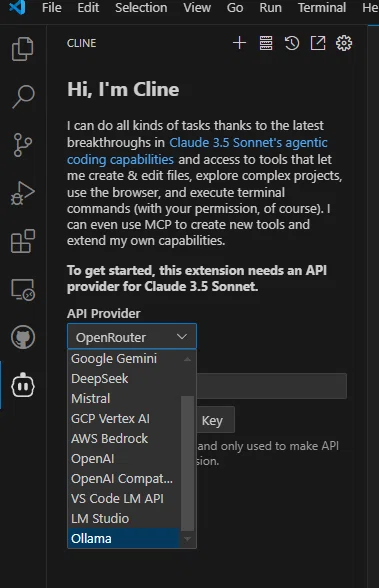379x588 pixels.
Task: Open the Explorer view in activity bar
Action: 23,49
